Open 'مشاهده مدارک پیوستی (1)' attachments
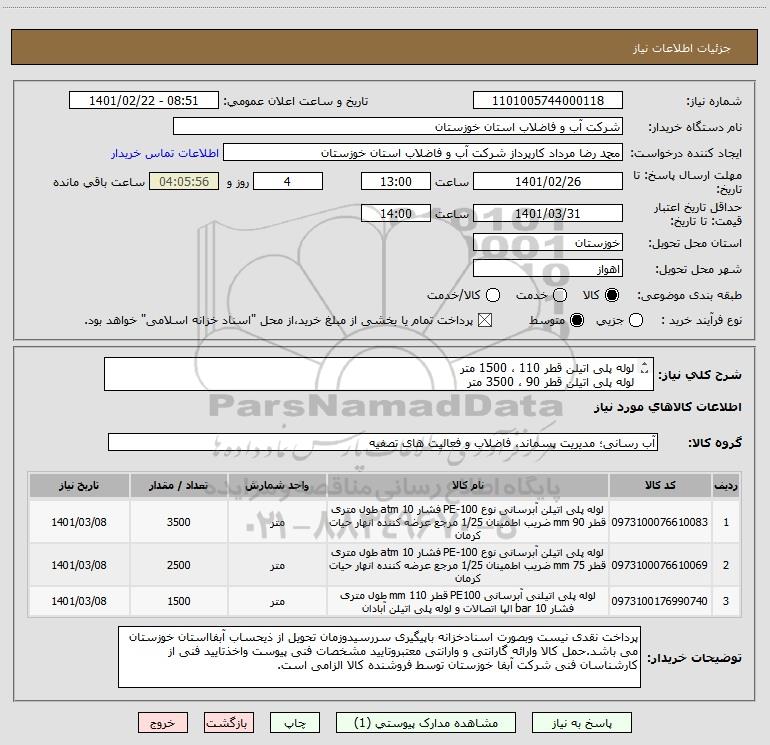The image size is (770, 745). pyautogui.click(x=426, y=723)
